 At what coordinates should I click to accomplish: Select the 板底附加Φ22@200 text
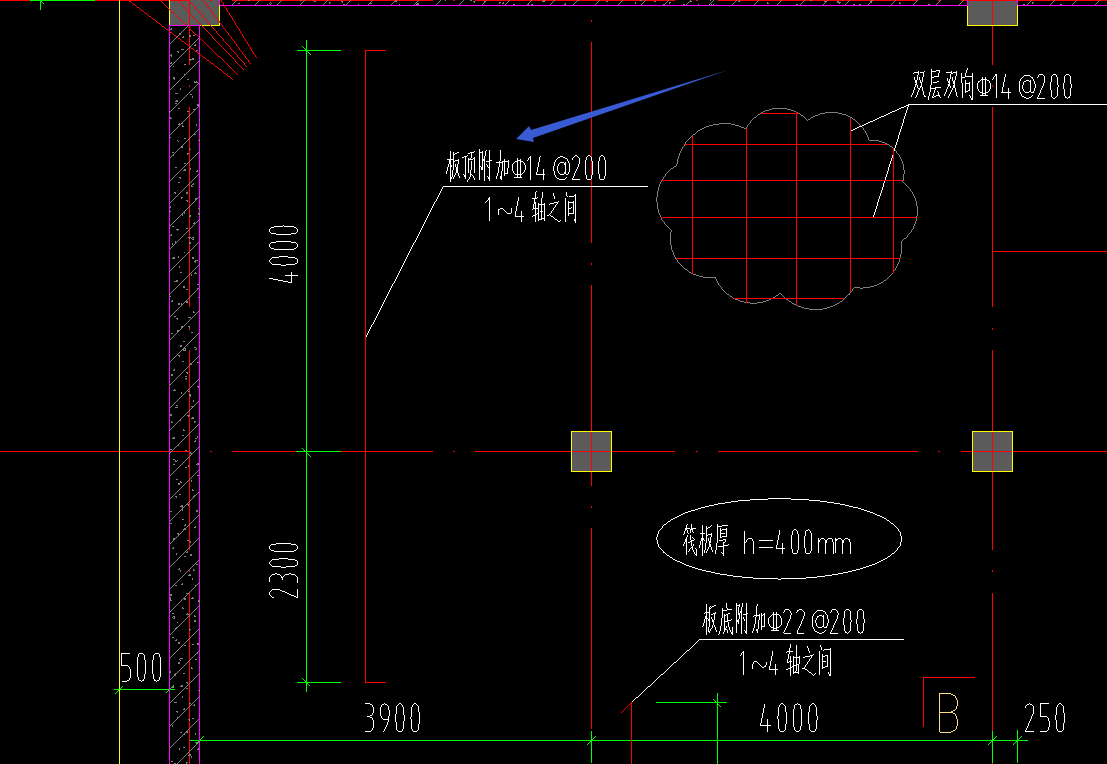784,621
